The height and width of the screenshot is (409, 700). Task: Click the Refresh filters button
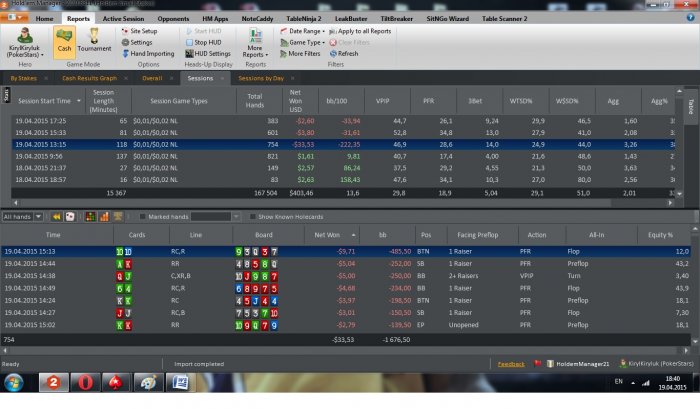click(344, 54)
